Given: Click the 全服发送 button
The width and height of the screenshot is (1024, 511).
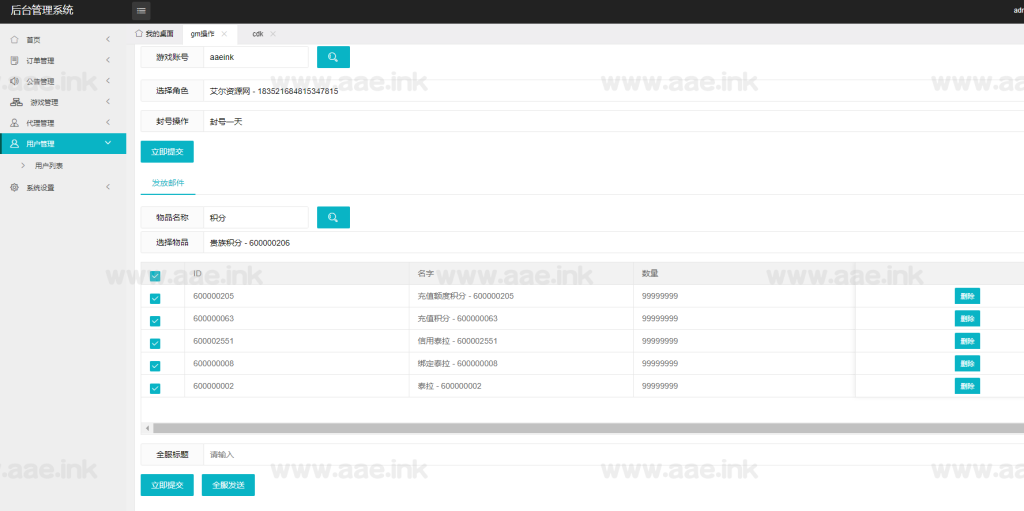Looking at the screenshot, I should click(228, 485).
